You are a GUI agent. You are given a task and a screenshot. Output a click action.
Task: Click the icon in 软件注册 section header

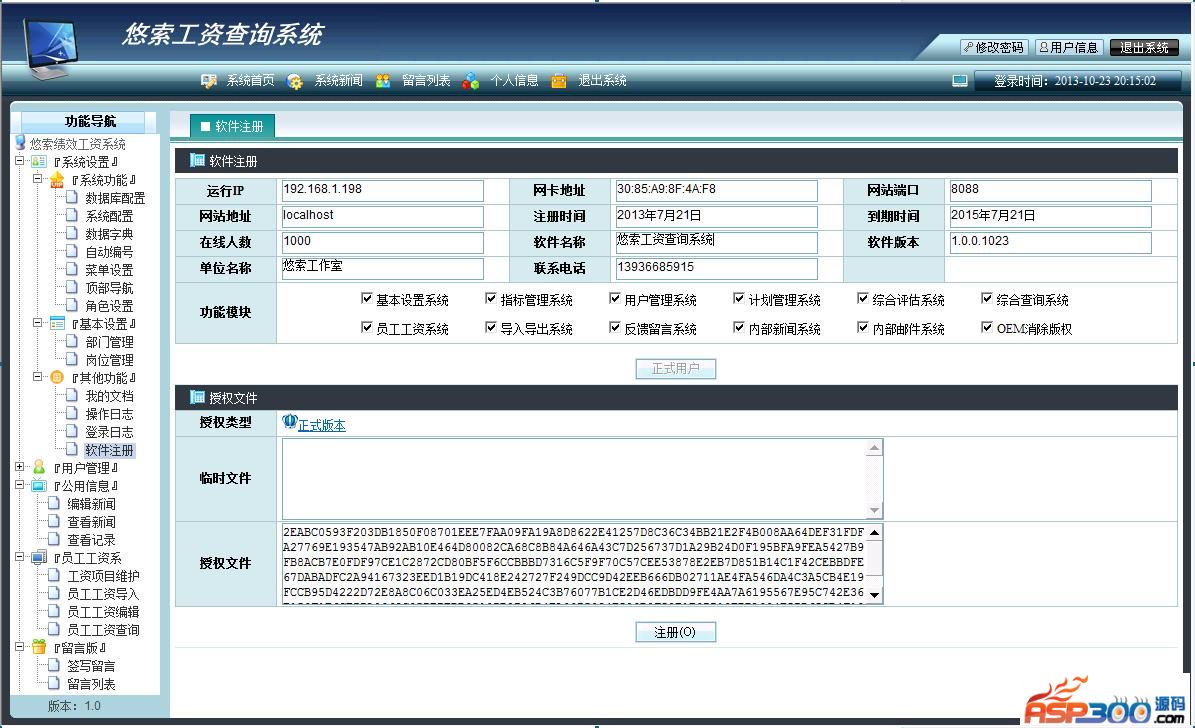pos(197,160)
